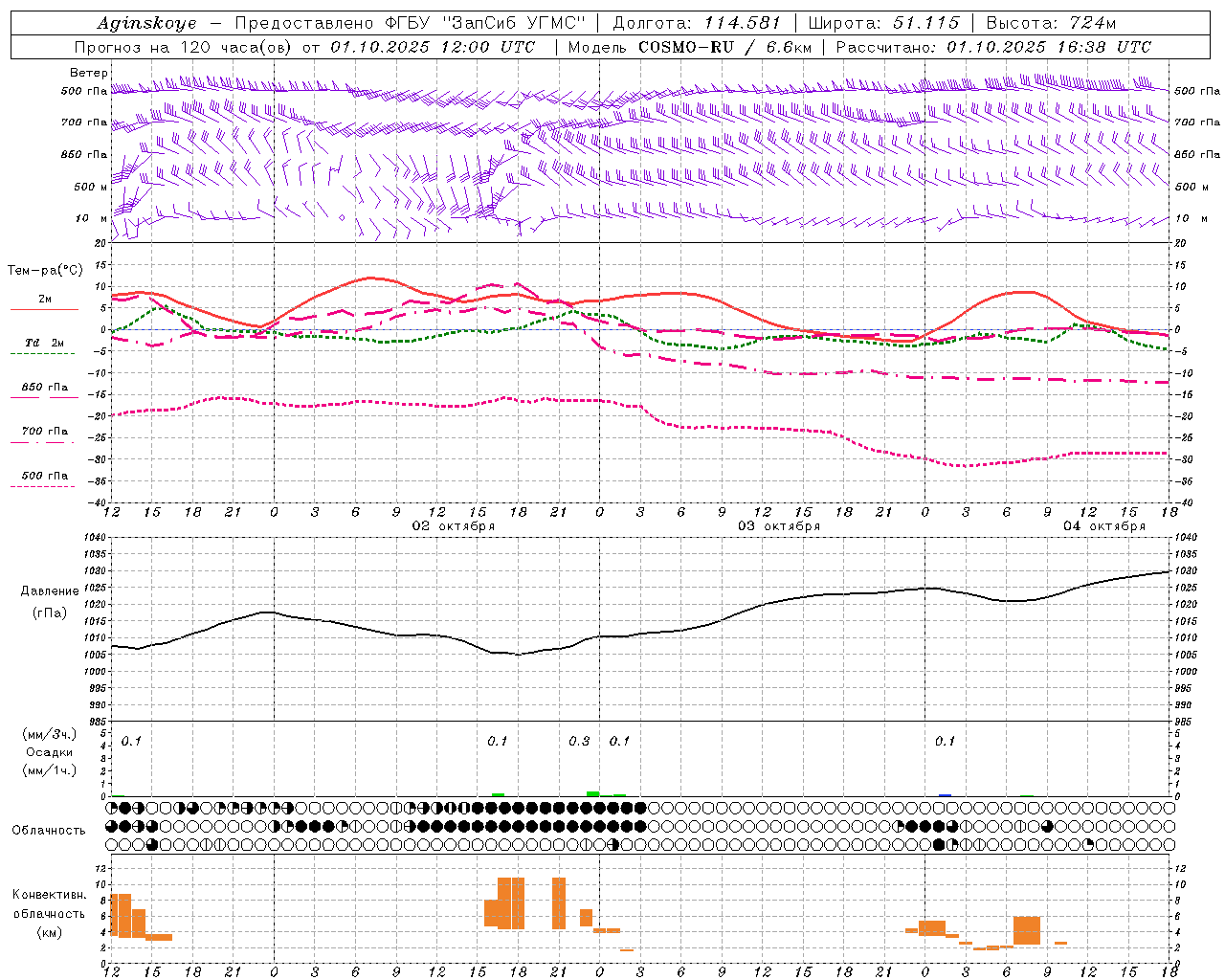Click the "Td 2м" dew point legend entry

44,343
